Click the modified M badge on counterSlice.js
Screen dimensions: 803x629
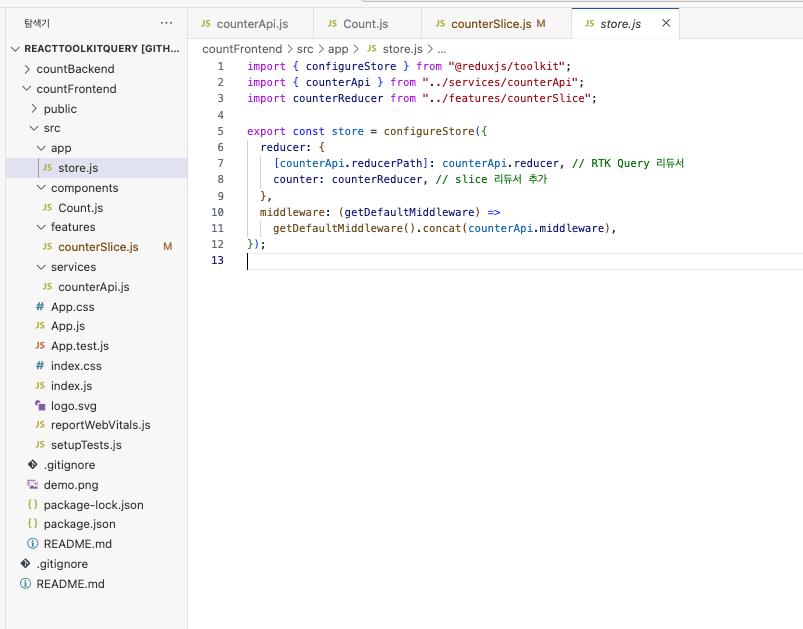pyautogui.click(x=167, y=247)
